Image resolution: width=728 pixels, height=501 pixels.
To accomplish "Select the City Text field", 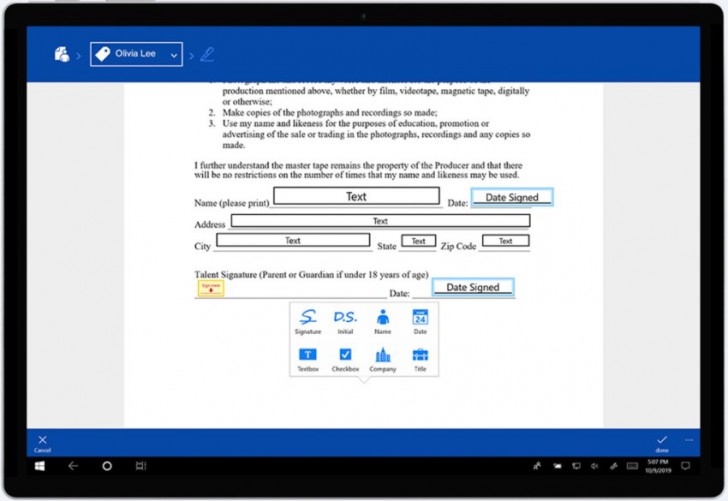I will pyautogui.click(x=293, y=240).
